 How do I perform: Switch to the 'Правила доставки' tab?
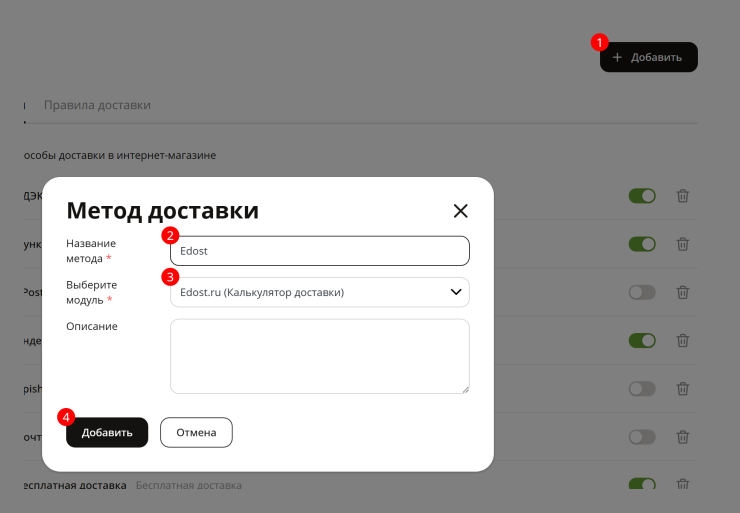[97, 105]
